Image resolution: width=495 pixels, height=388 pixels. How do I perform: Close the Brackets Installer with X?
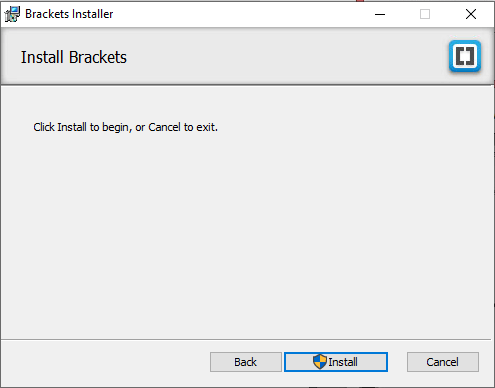click(x=471, y=14)
